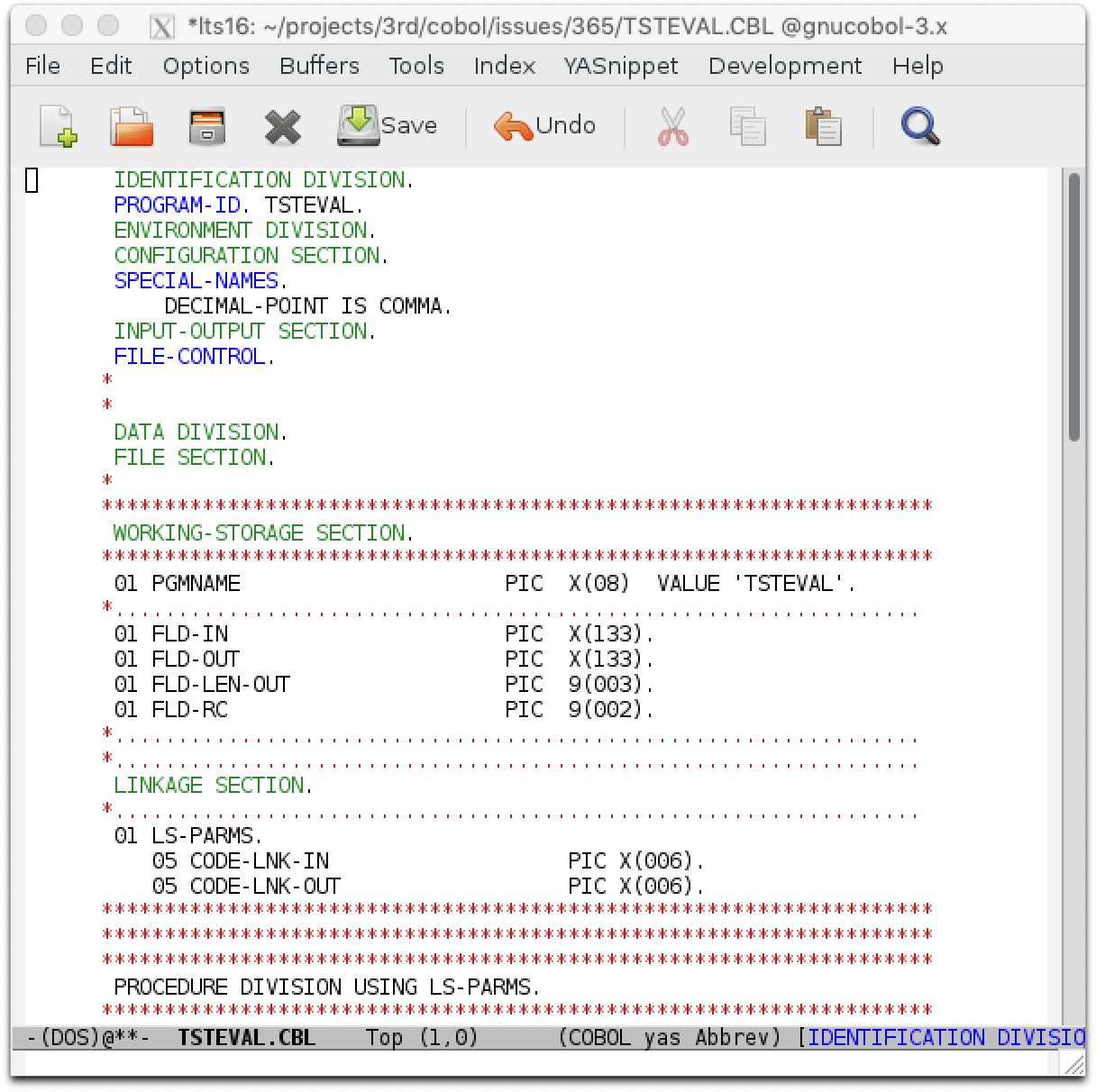Create a new file using the toolbar
Image resolution: width=1096 pixels, height=1092 pixels.
tap(57, 126)
